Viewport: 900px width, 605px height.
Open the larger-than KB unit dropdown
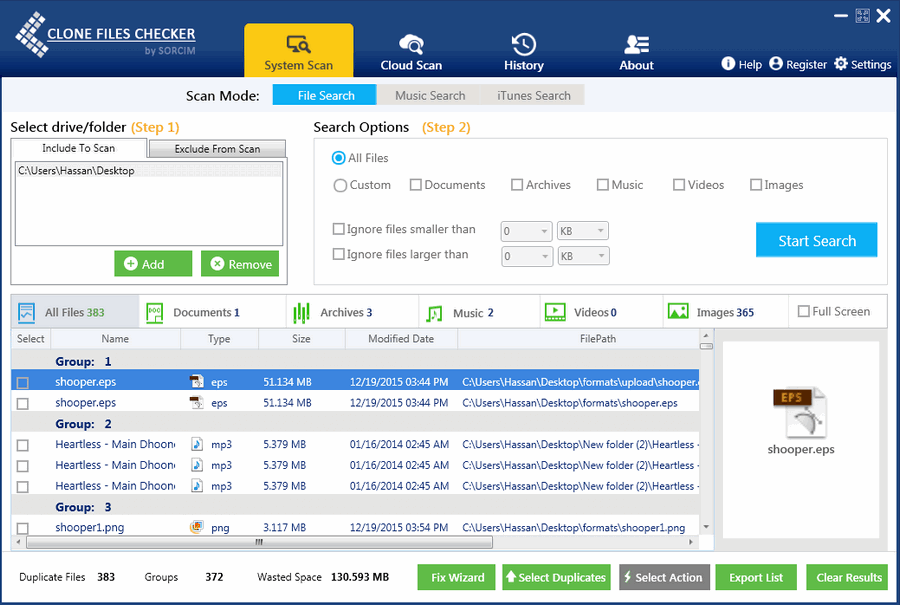583,256
